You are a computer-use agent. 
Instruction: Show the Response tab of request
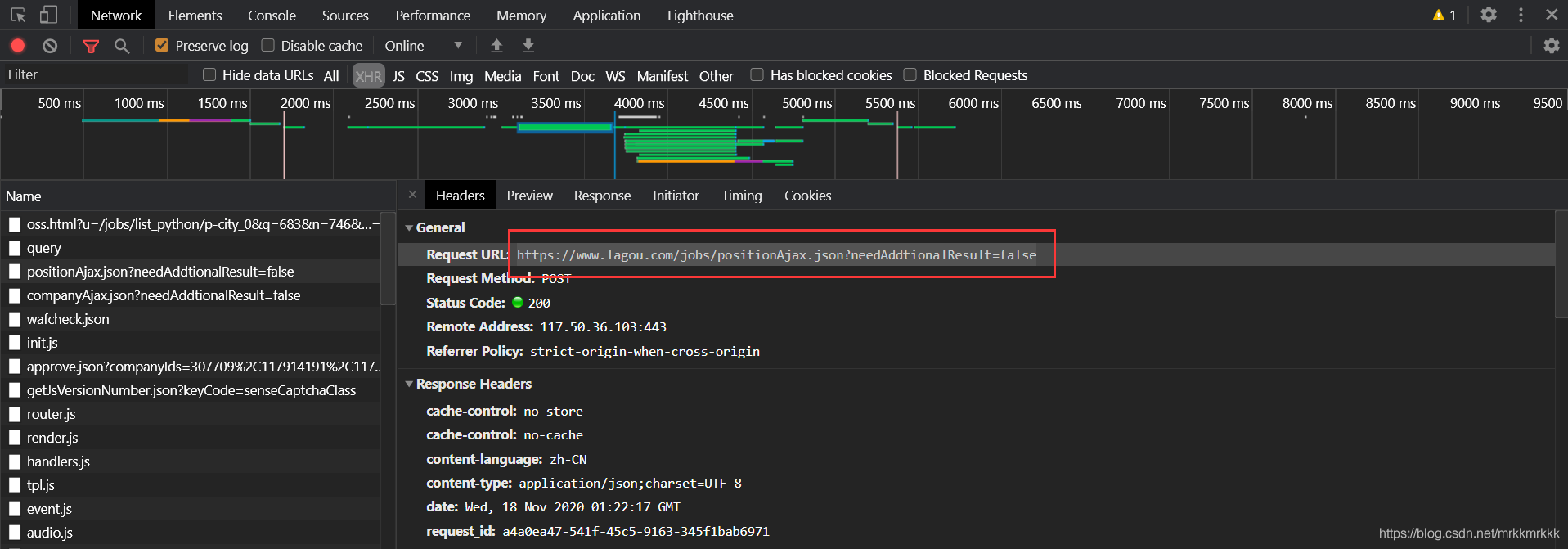[x=602, y=196]
